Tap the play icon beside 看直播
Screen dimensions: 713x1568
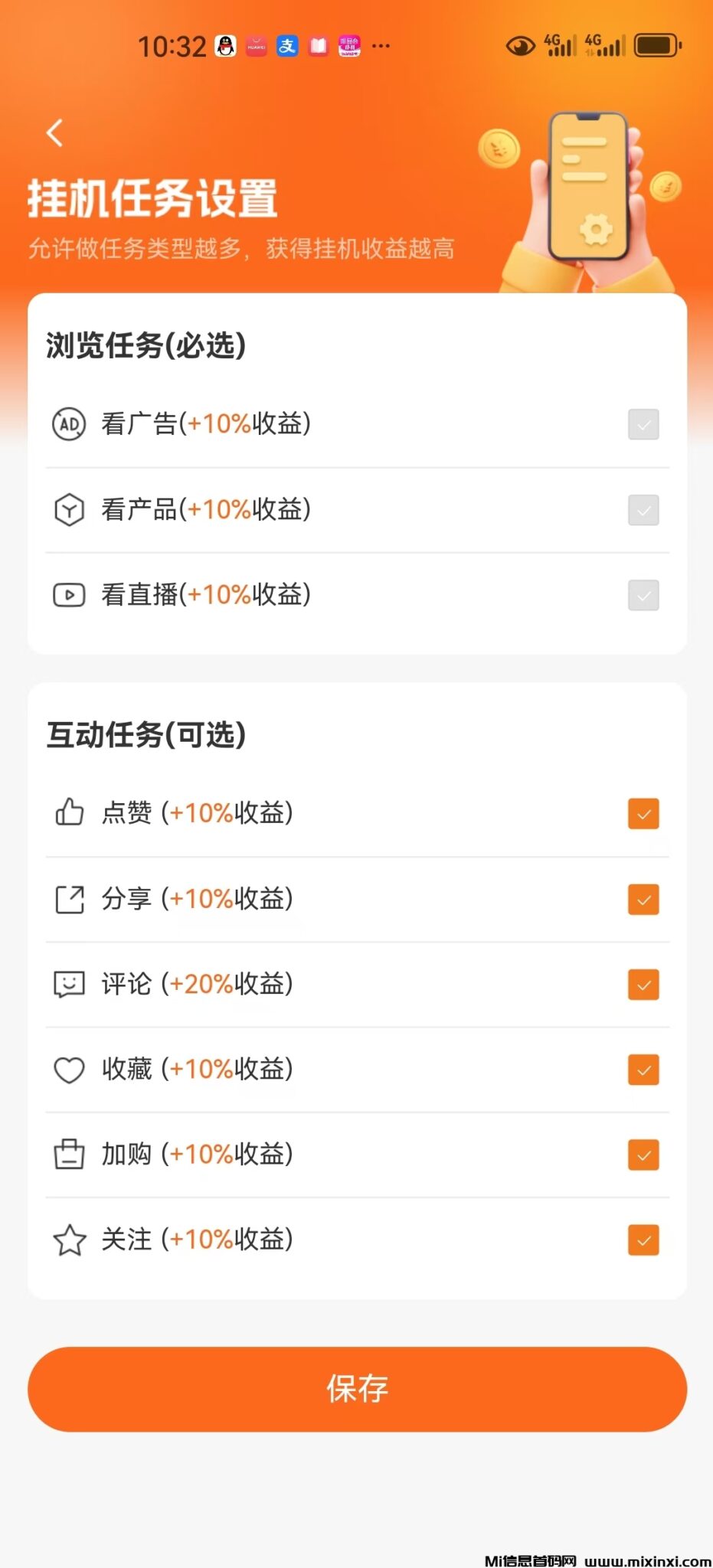click(69, 595)
